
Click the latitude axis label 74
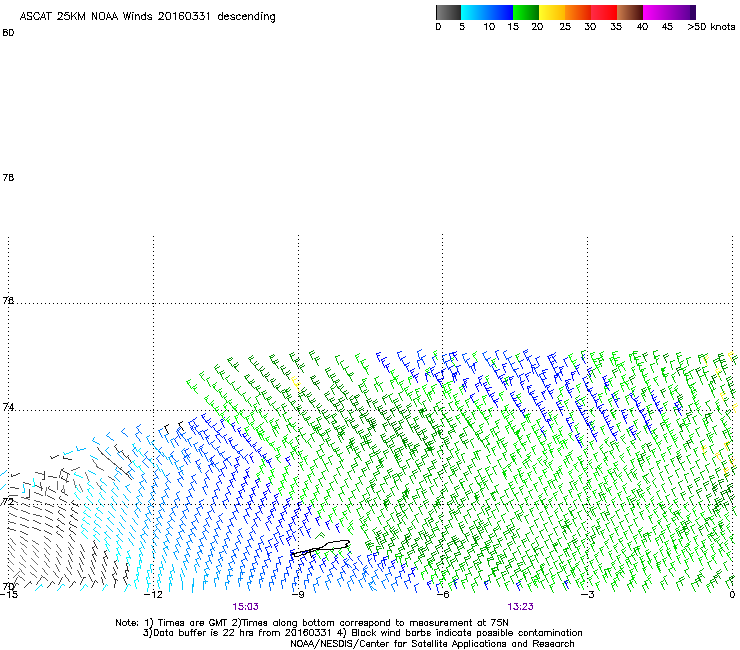[x=8, y=407]
